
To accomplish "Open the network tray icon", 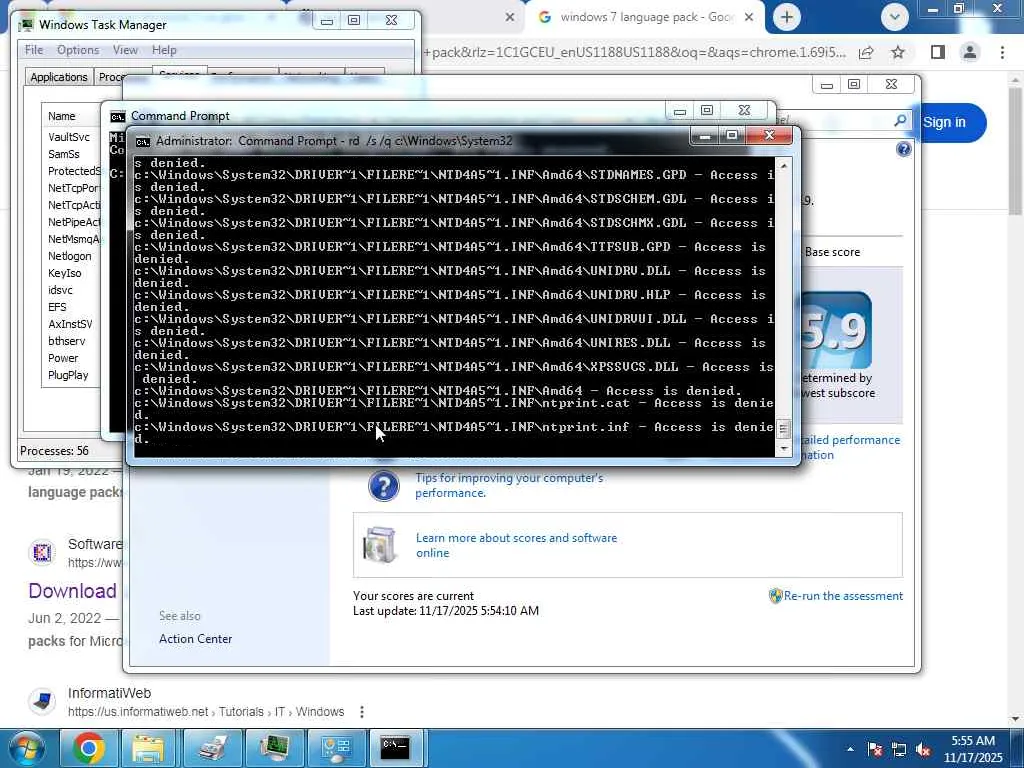I will 899,749.
